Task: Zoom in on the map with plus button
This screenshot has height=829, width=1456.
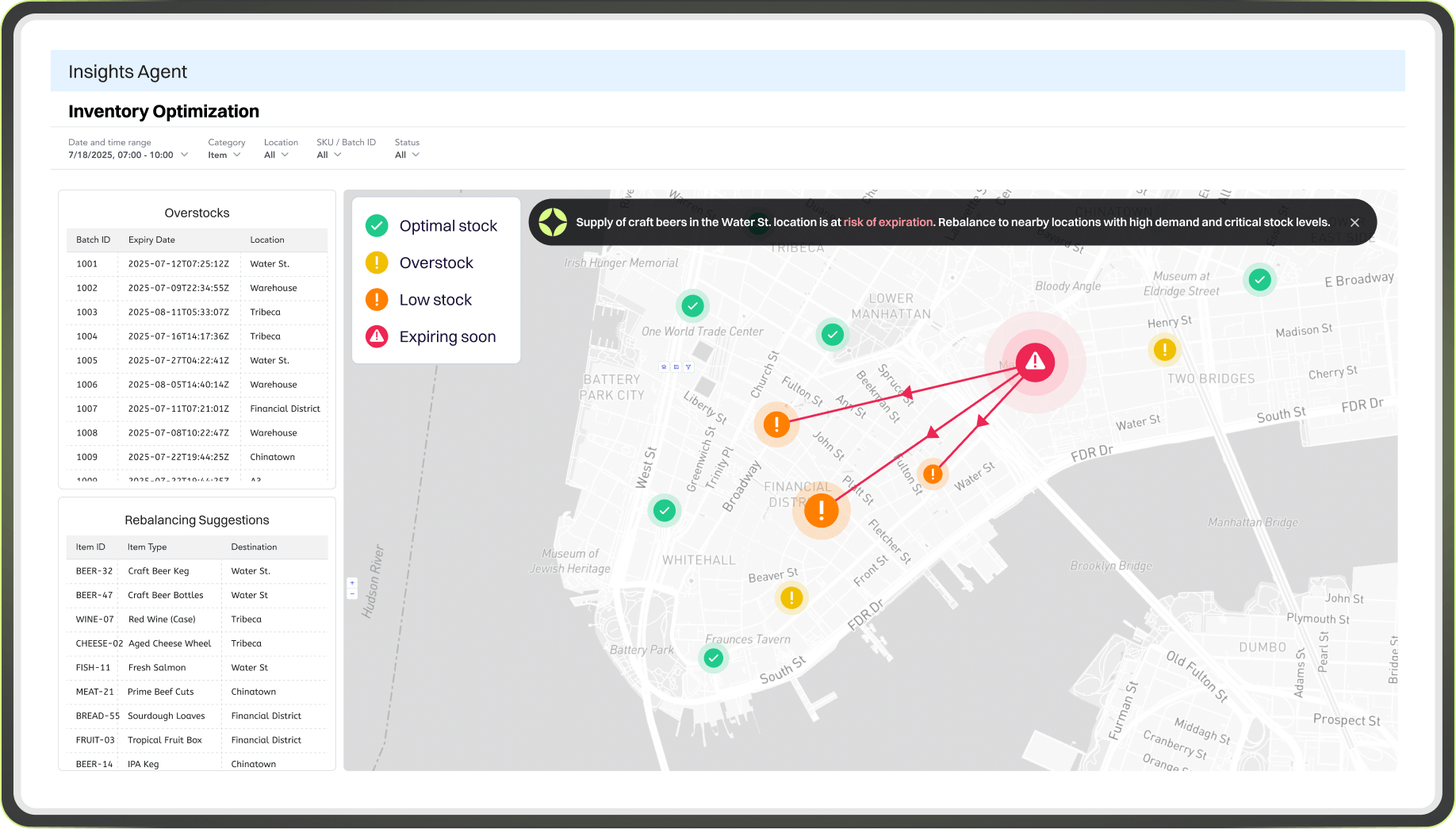Action: coord(352,583)
